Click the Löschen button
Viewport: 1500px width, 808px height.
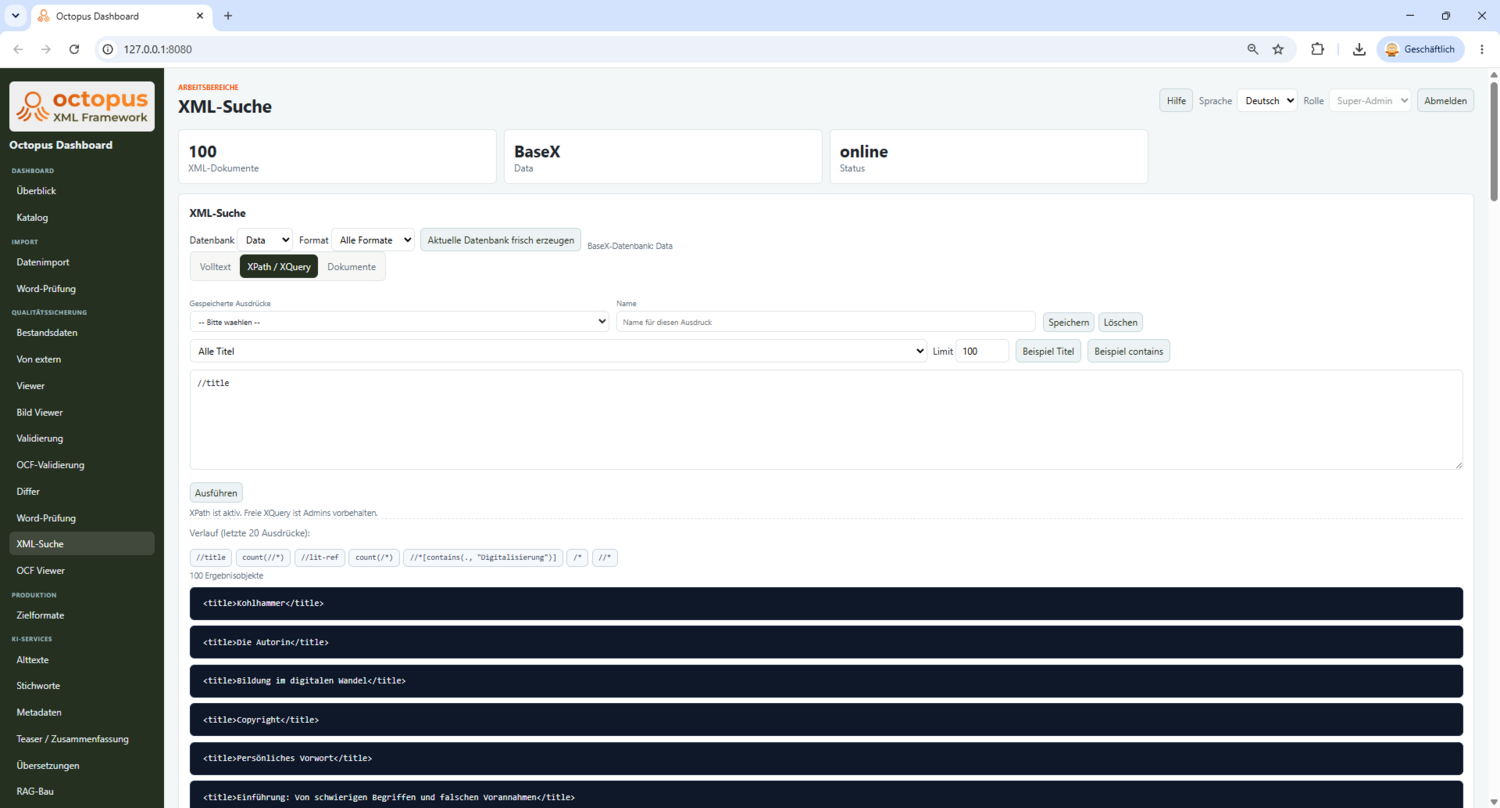pyautogui.click(x=1120, y=322)
